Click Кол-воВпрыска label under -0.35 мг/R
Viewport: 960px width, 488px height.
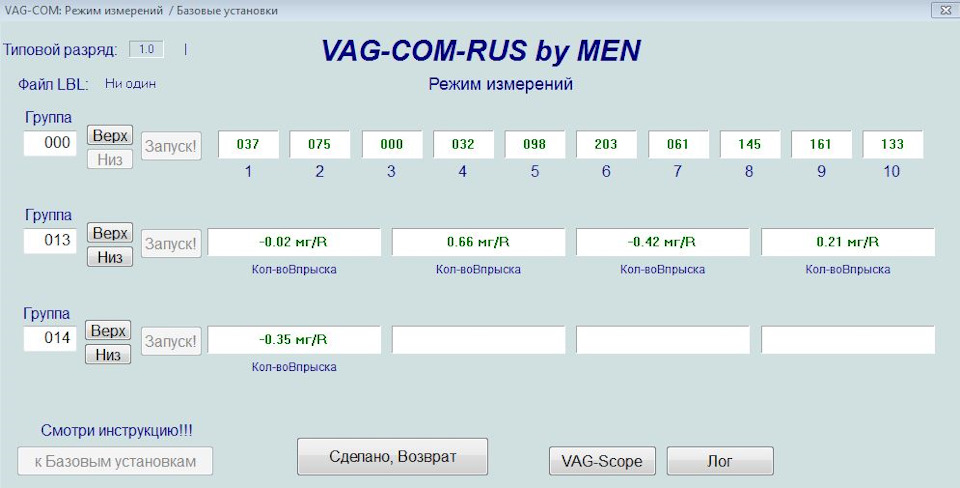coord(294,367)
